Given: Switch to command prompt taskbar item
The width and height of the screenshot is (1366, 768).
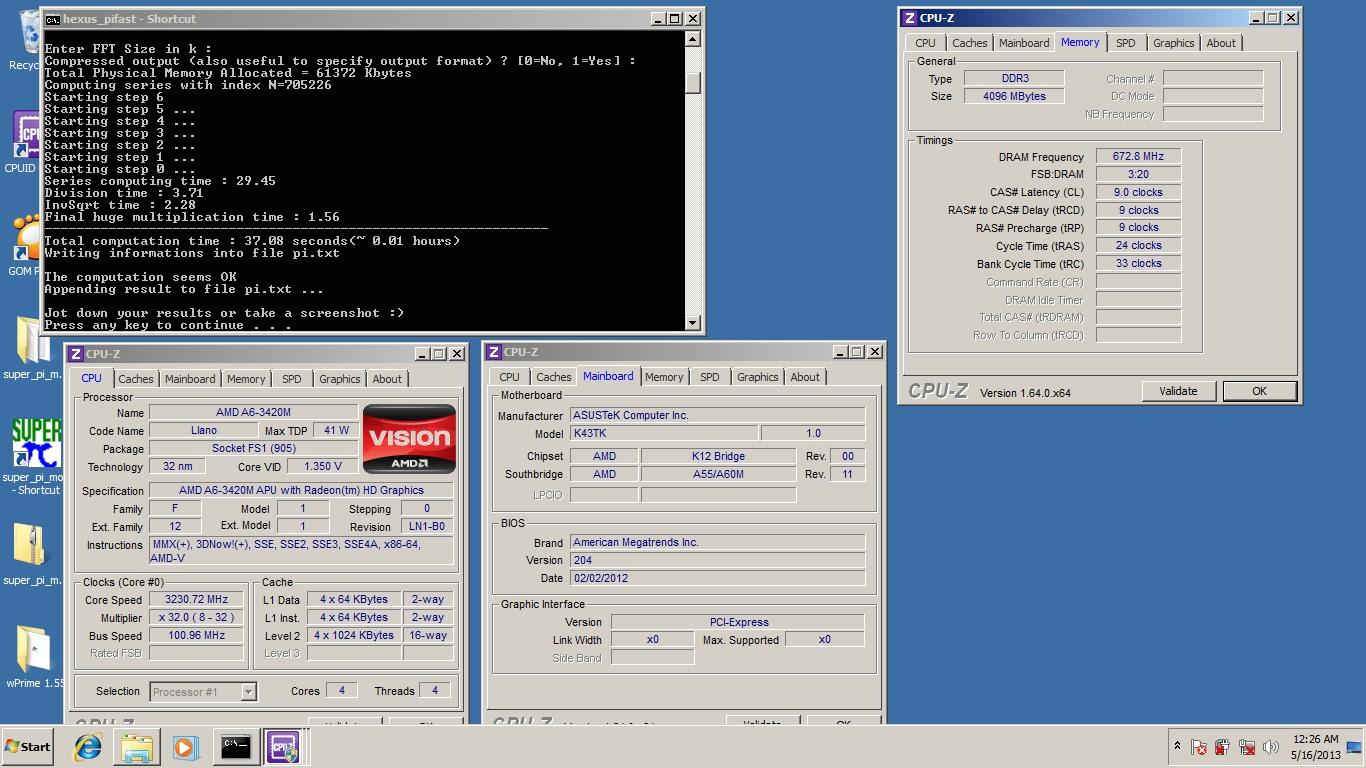Looking at the screenshot, I should 235,747.
